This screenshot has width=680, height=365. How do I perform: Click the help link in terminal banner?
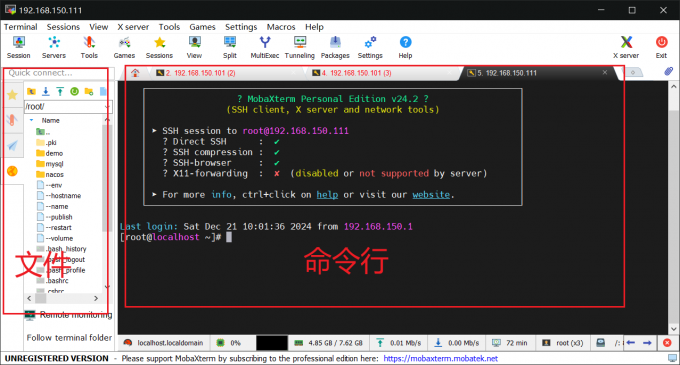[x=327, y=195]
